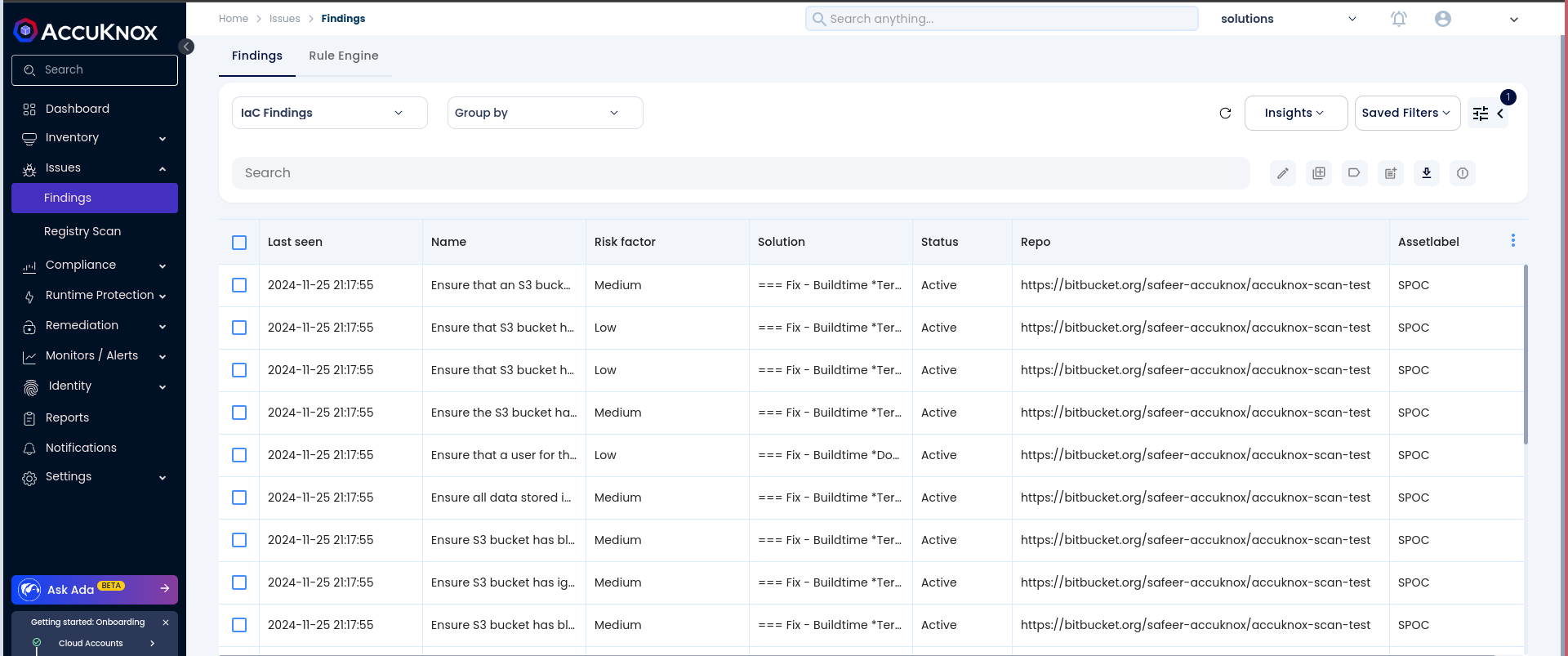This screenshot has width=1568, height=656.
Task: Switch to the Rule Engine tab
Action: click(344, 56)
